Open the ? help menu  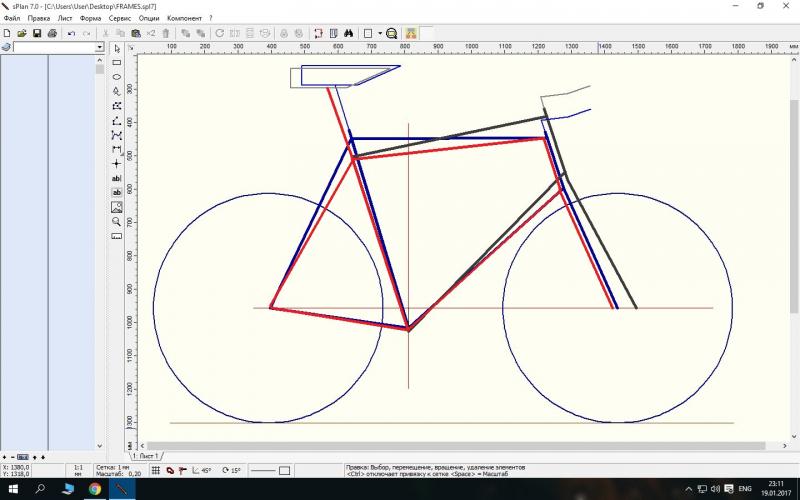211,18
